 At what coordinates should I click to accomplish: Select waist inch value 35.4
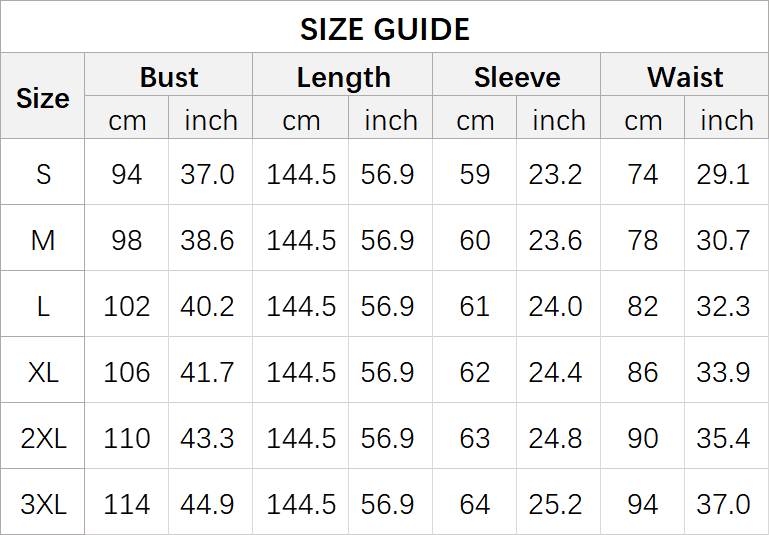[x=723, y=438]
